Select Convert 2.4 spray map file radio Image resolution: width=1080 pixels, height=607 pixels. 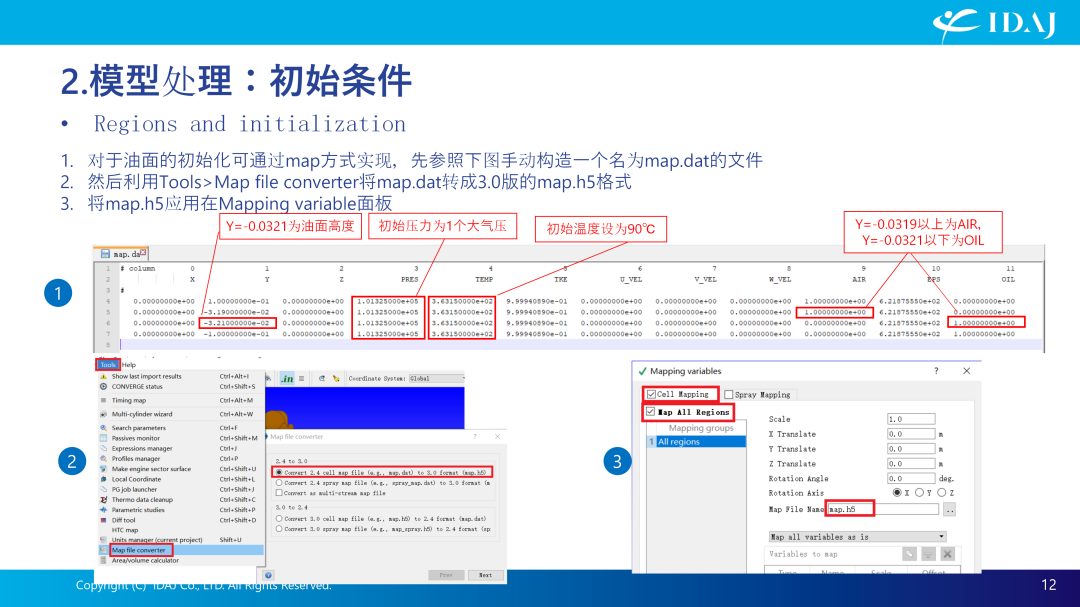[279, 483]
